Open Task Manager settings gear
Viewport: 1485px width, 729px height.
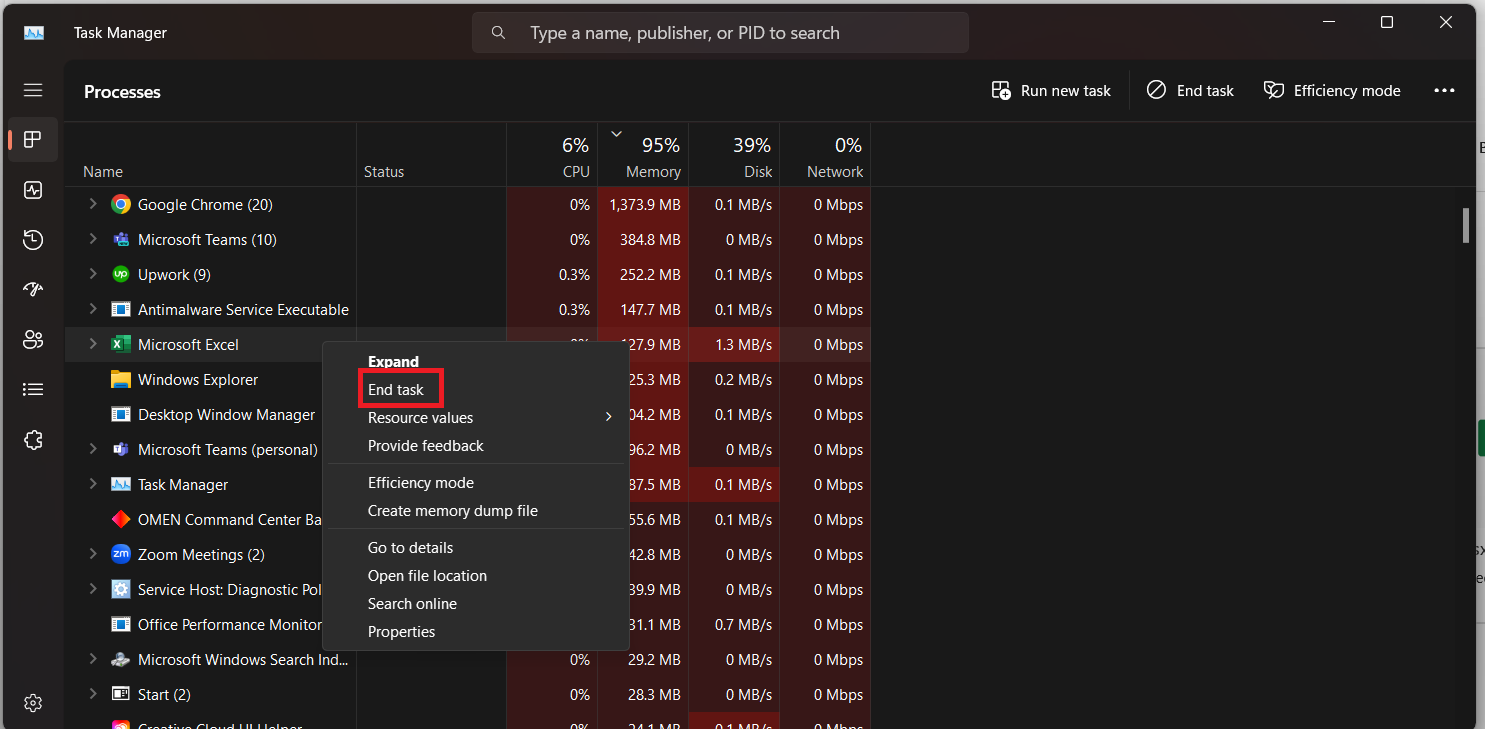coord(33,703)
